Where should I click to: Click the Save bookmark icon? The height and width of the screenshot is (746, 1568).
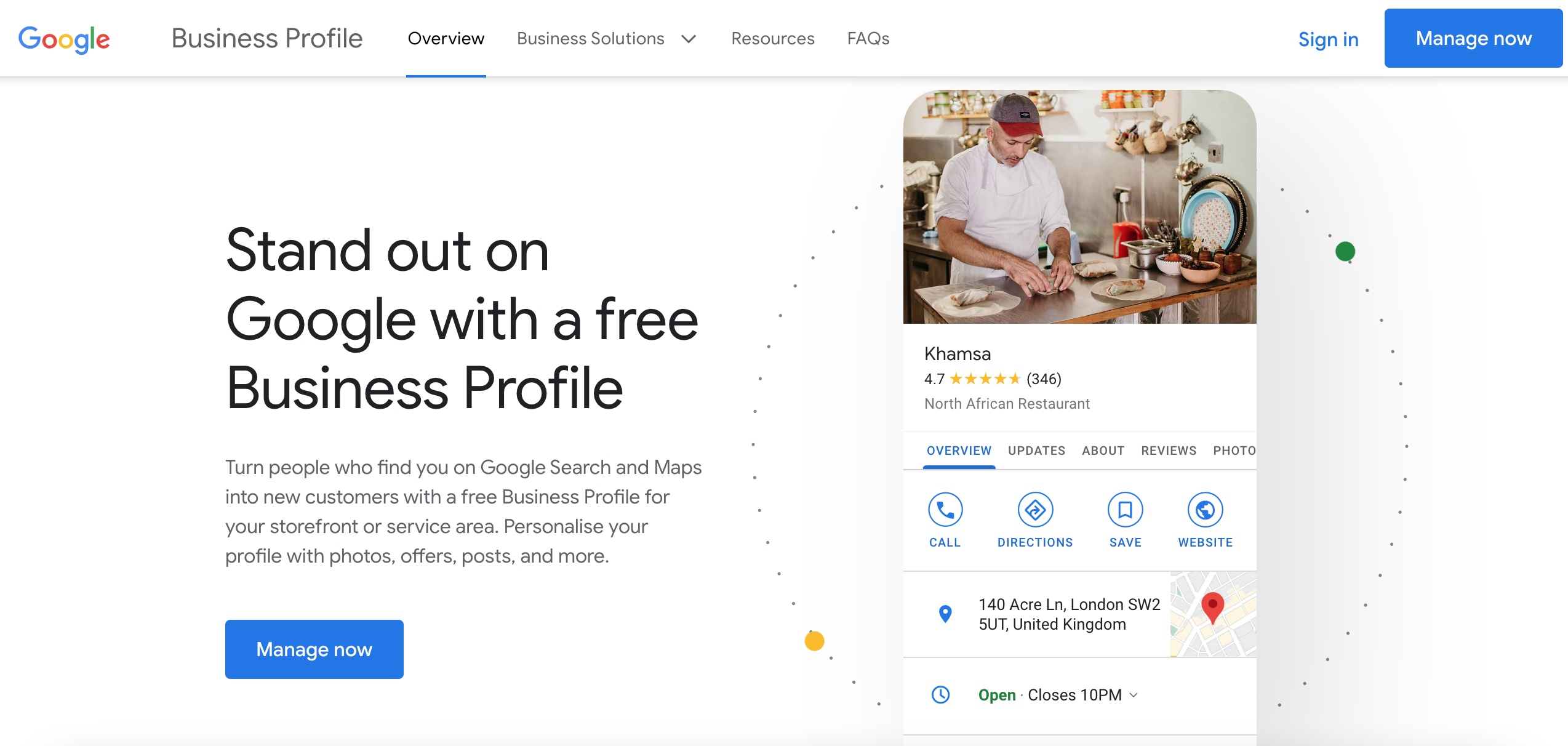(x=1125, y=510)
